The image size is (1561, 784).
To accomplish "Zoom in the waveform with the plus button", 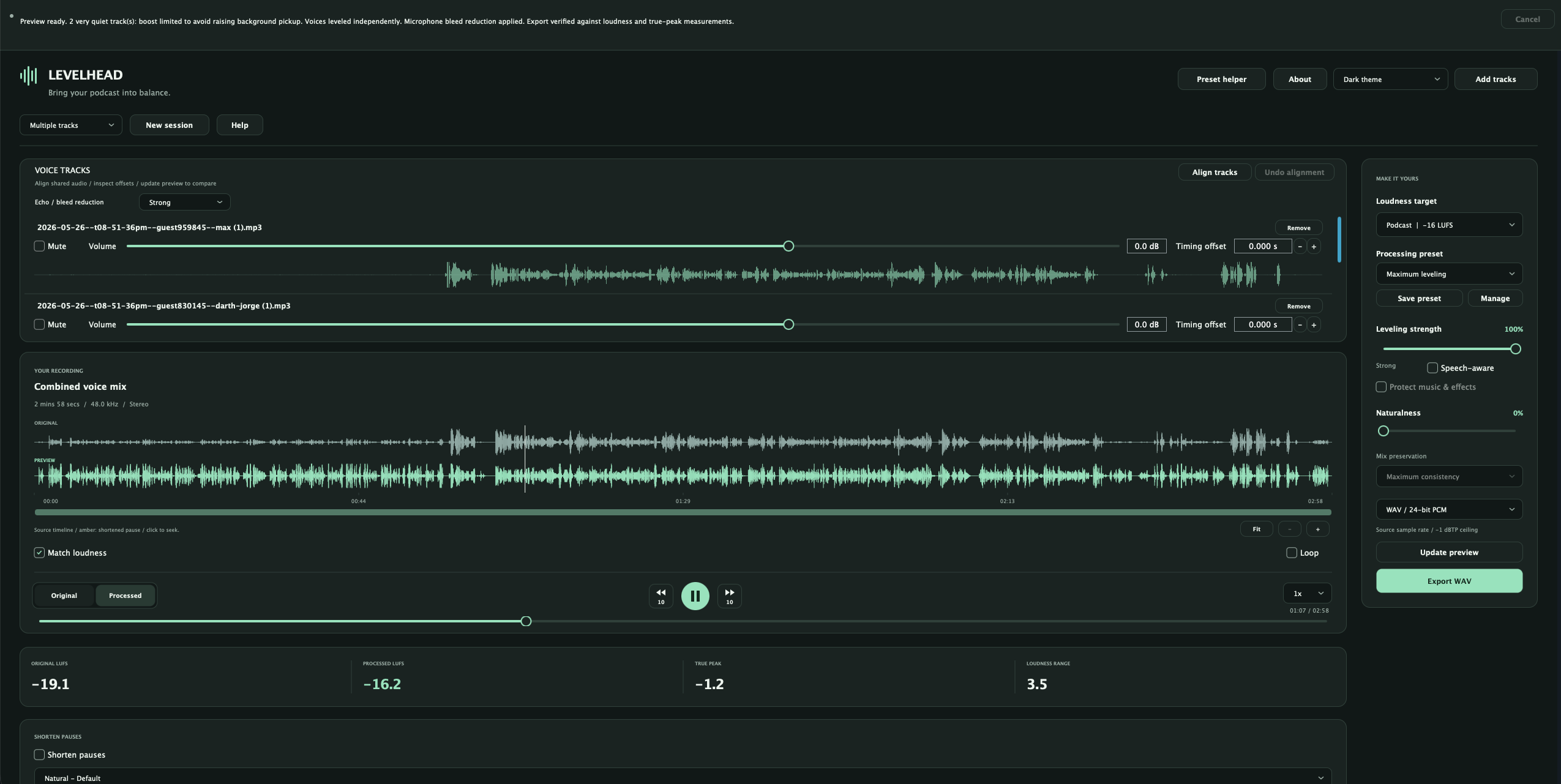I will [x=1317, y=529].
